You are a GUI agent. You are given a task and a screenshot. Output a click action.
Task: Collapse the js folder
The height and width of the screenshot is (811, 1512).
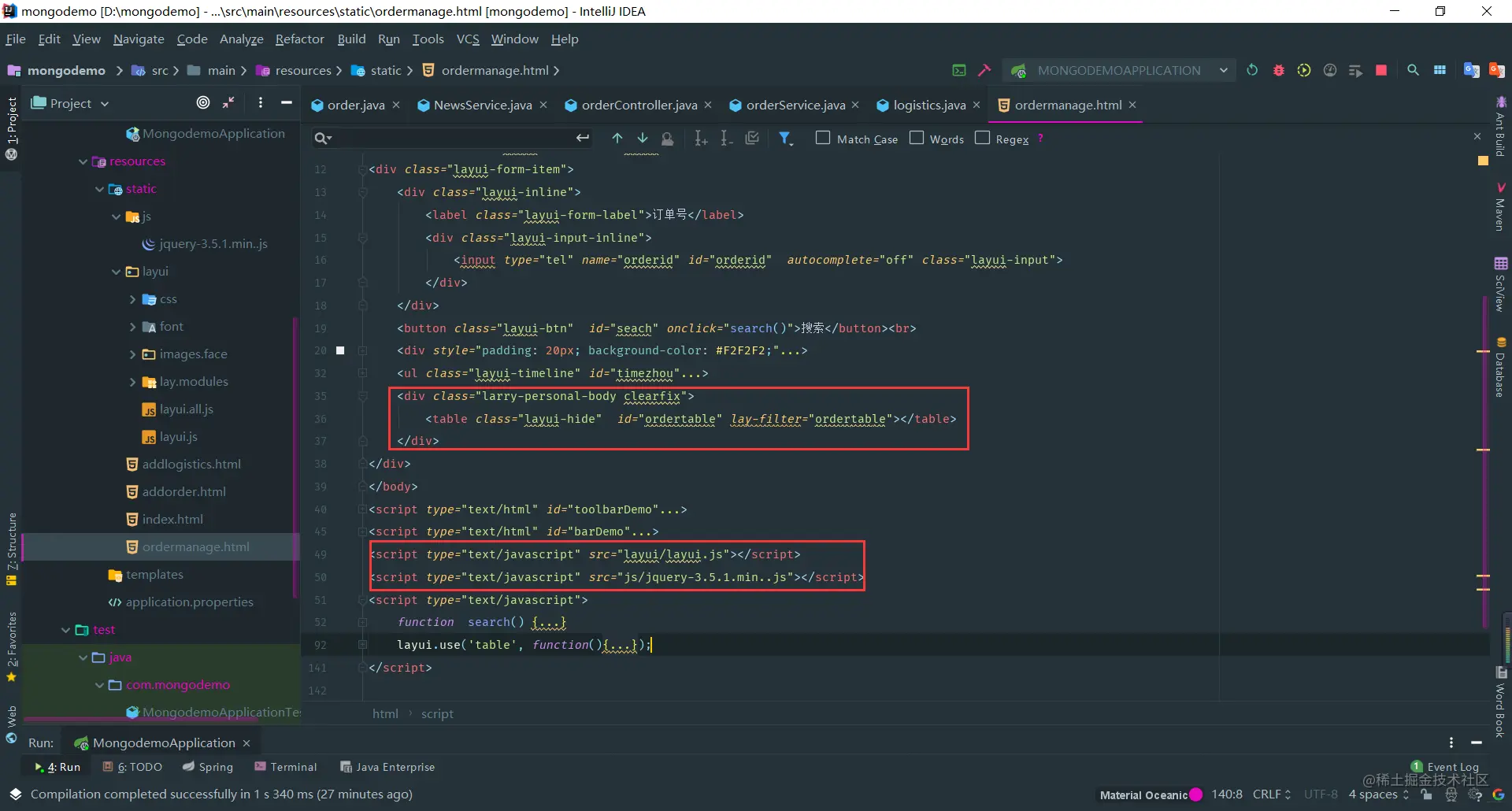(x=116, y=217)
